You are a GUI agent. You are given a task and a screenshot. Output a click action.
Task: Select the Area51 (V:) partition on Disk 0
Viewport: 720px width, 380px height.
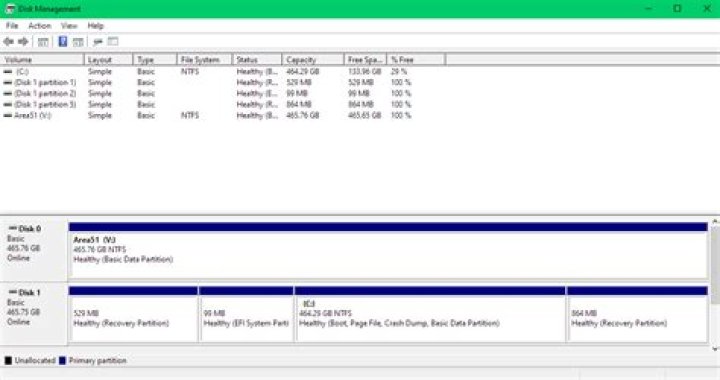388,250
